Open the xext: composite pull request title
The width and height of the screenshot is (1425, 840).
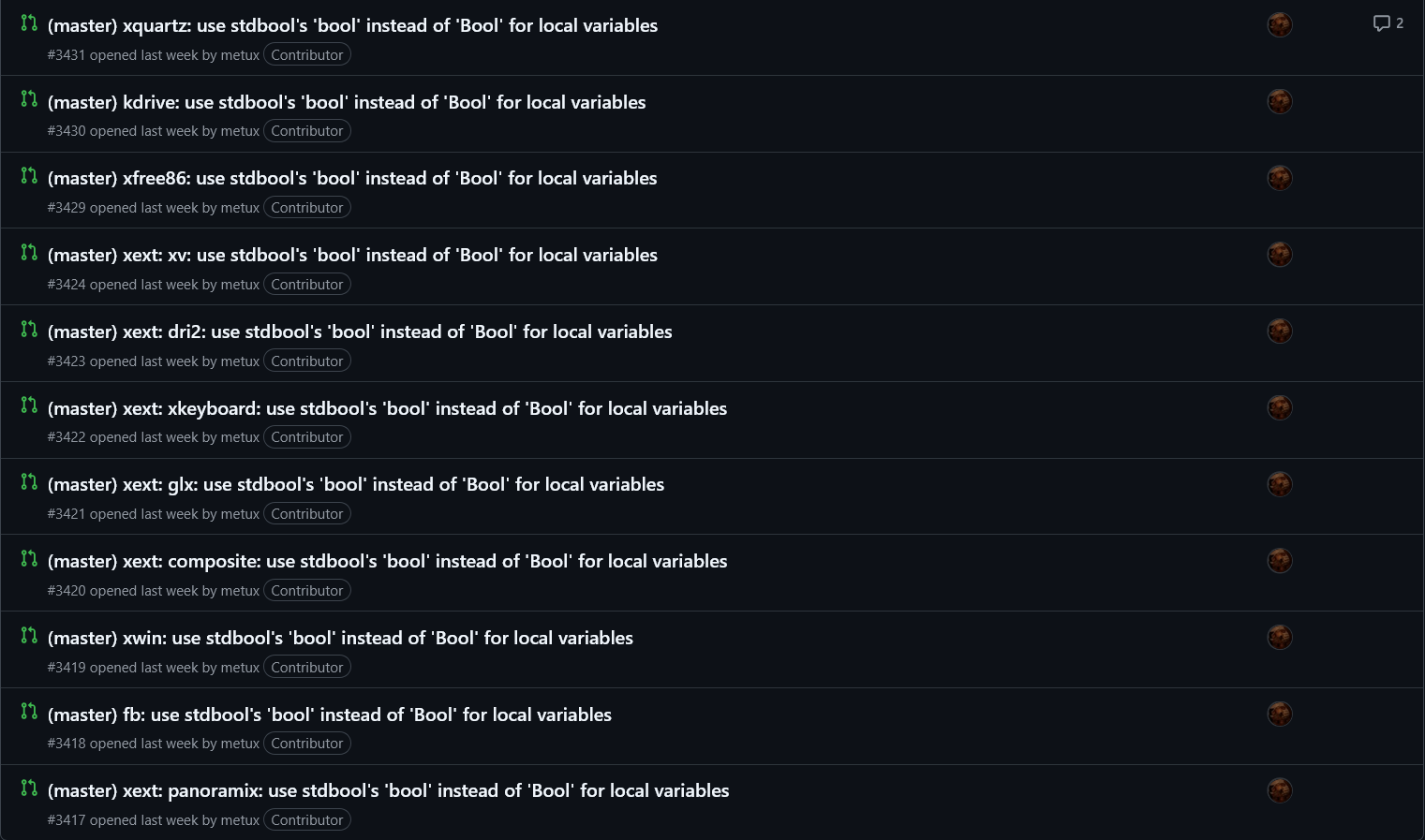click(387, 561)
